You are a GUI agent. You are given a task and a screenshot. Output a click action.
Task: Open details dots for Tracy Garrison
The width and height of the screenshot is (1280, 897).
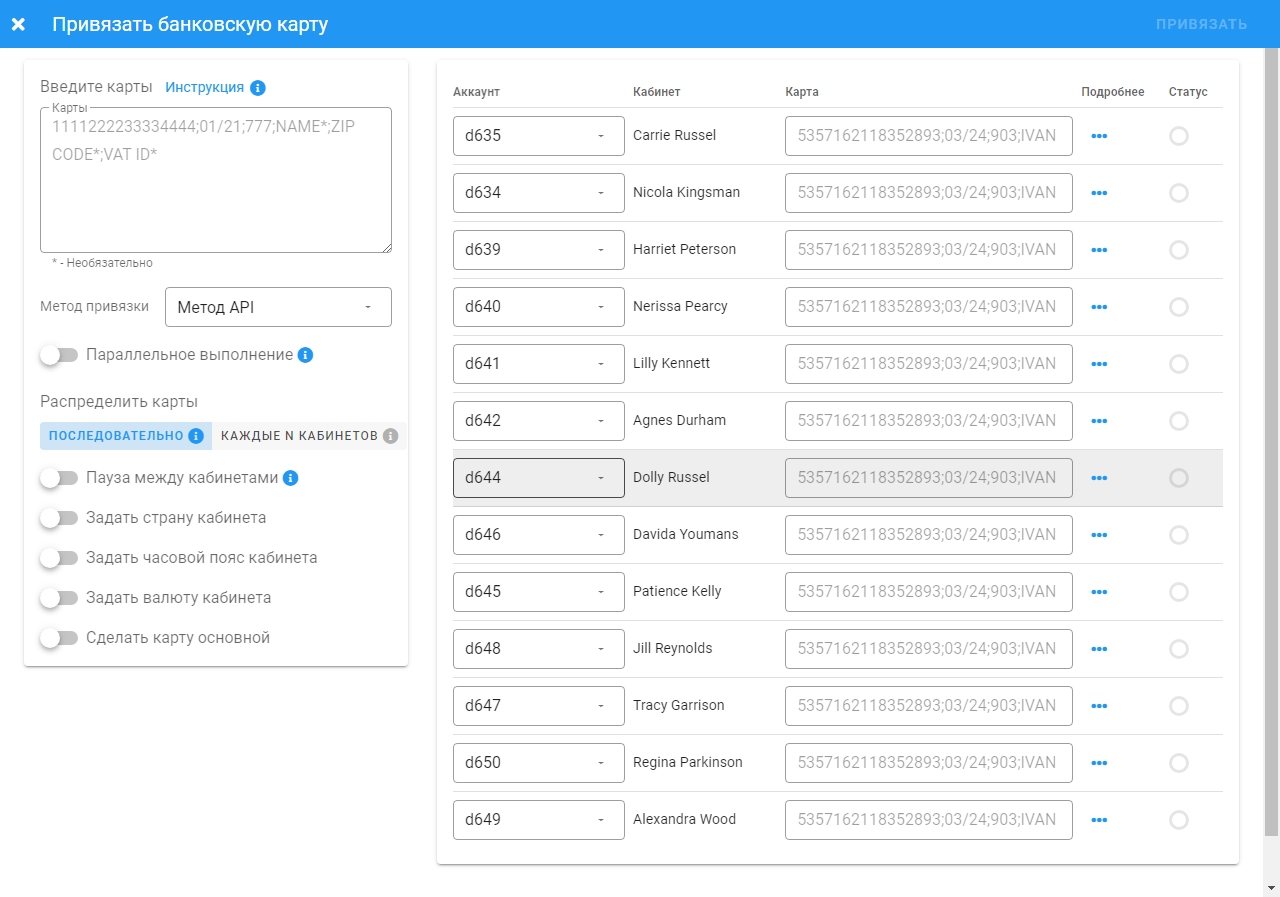pyautogui.click(x=1100, y=706)
